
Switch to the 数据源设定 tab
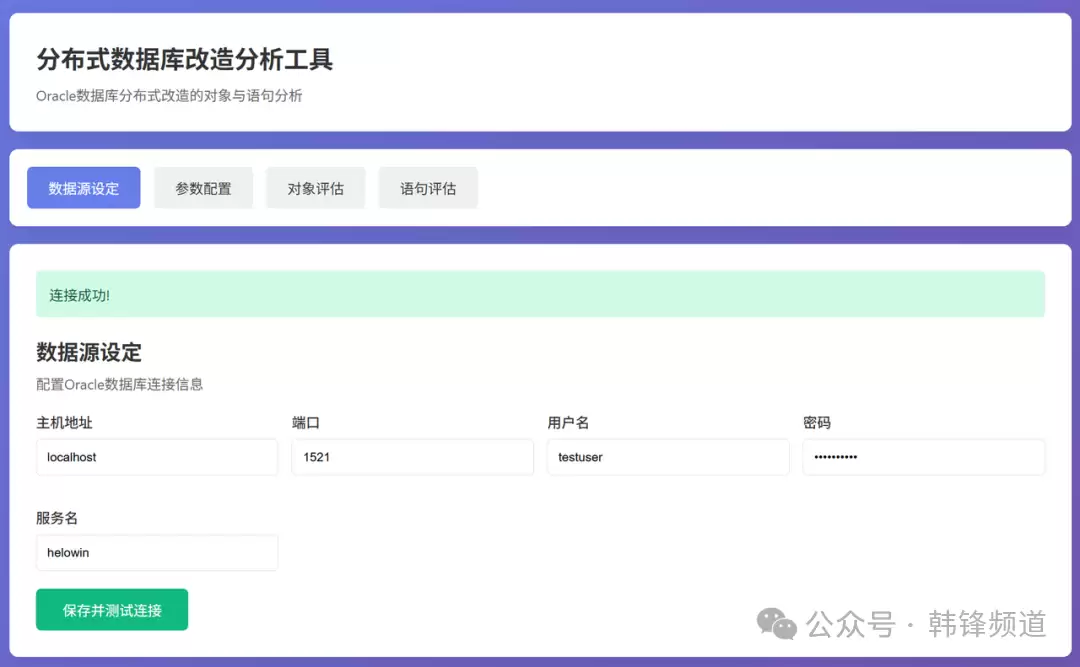point(84,188)
